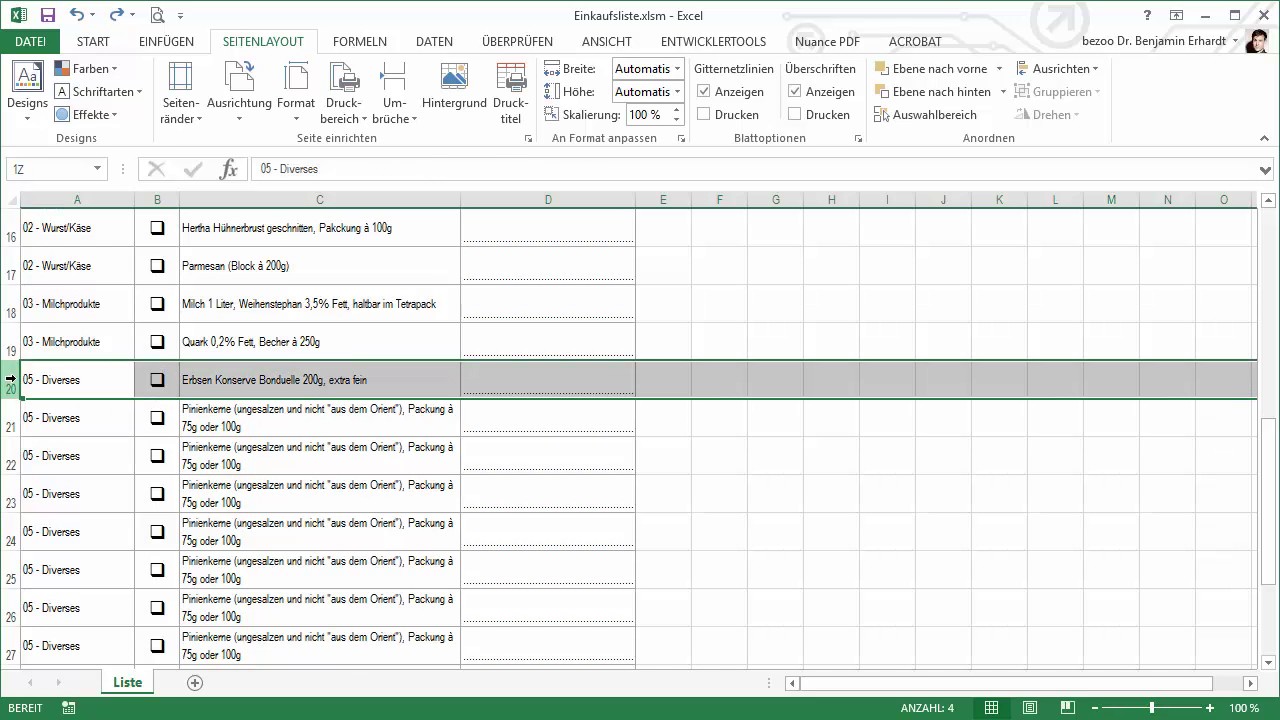The width and height of the screenshot is (1280, 720).
Task: Open the Auswahlbereich selection pane
Action: (925, 115)
